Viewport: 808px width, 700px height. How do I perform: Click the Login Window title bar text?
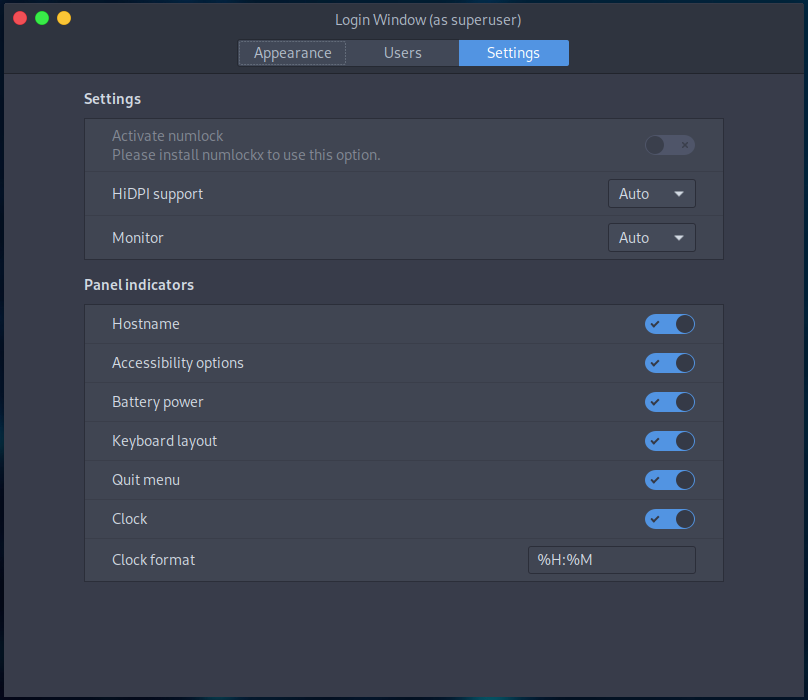tap(428, 19)
